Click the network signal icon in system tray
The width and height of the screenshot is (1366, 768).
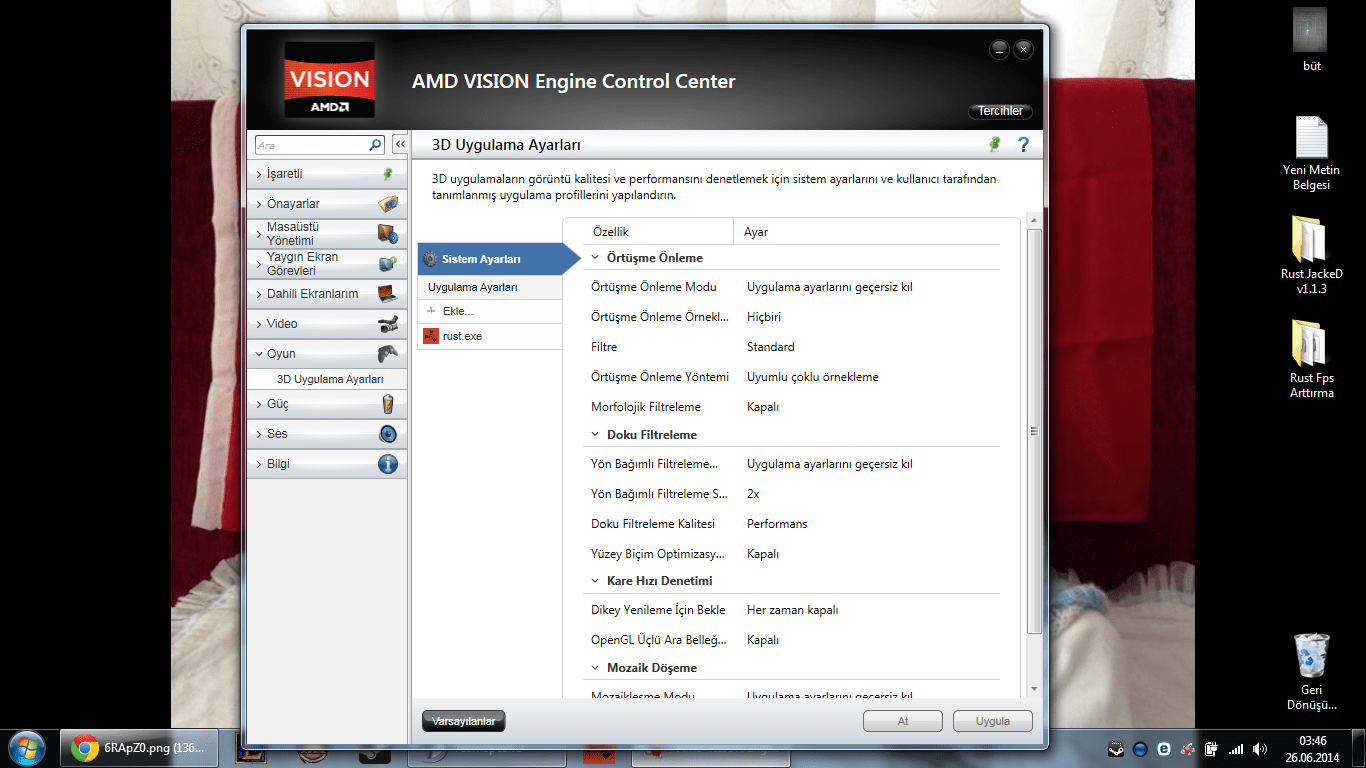pyautogui.click(x=1236, y=749)
